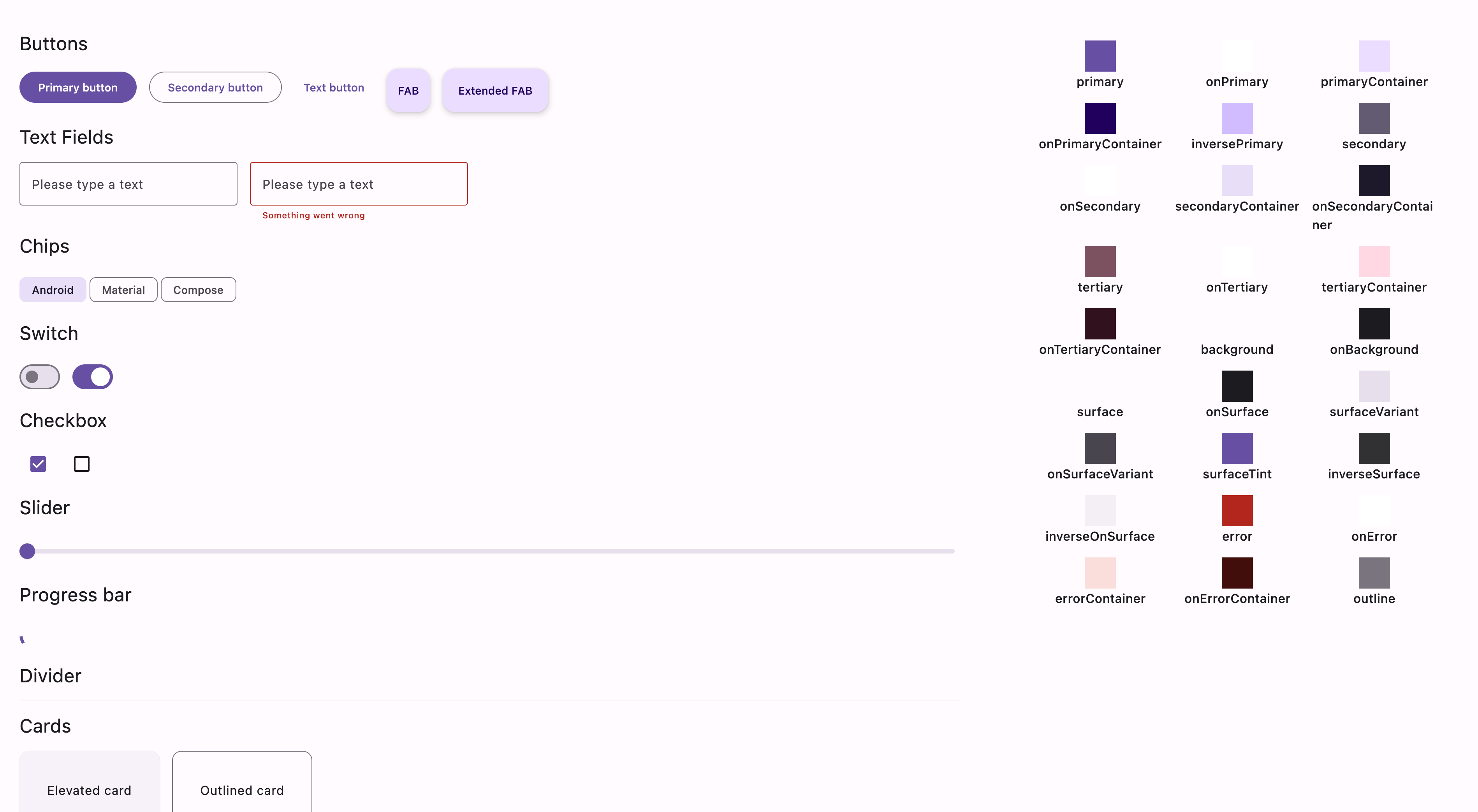Check the empty checkbox

pyautogui.click(x=81, y=464)
